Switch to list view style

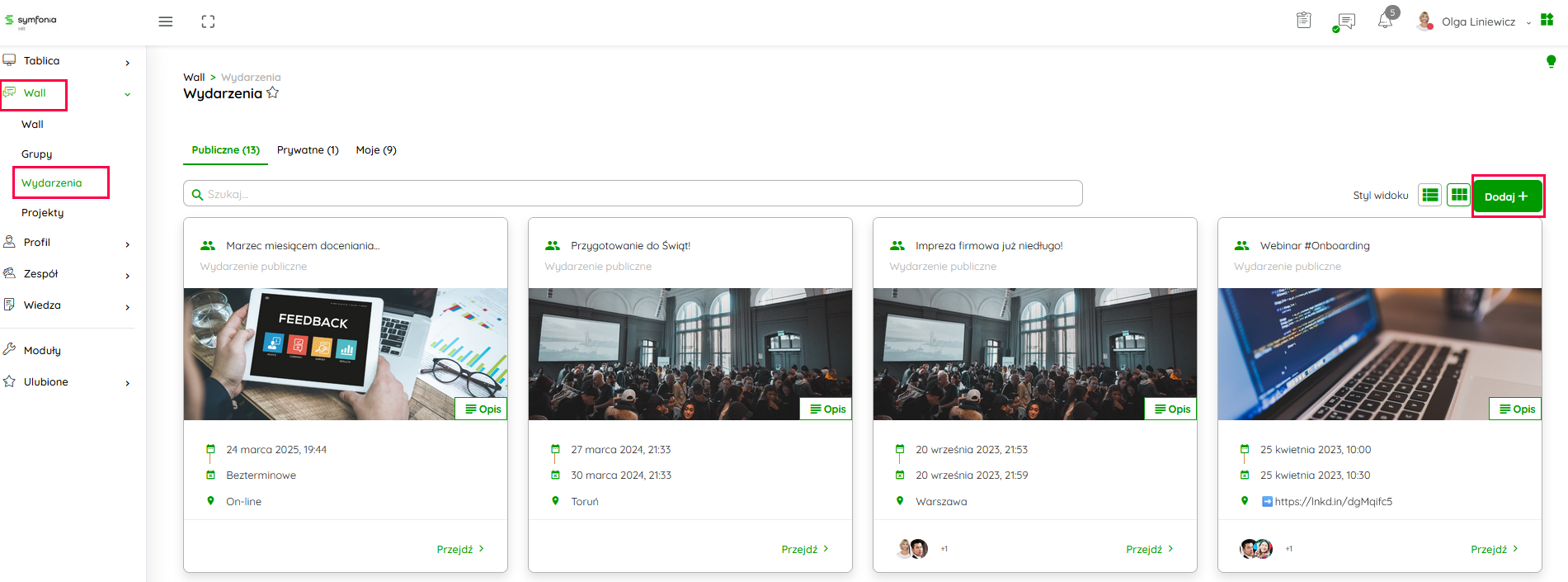pos(1429,195)
